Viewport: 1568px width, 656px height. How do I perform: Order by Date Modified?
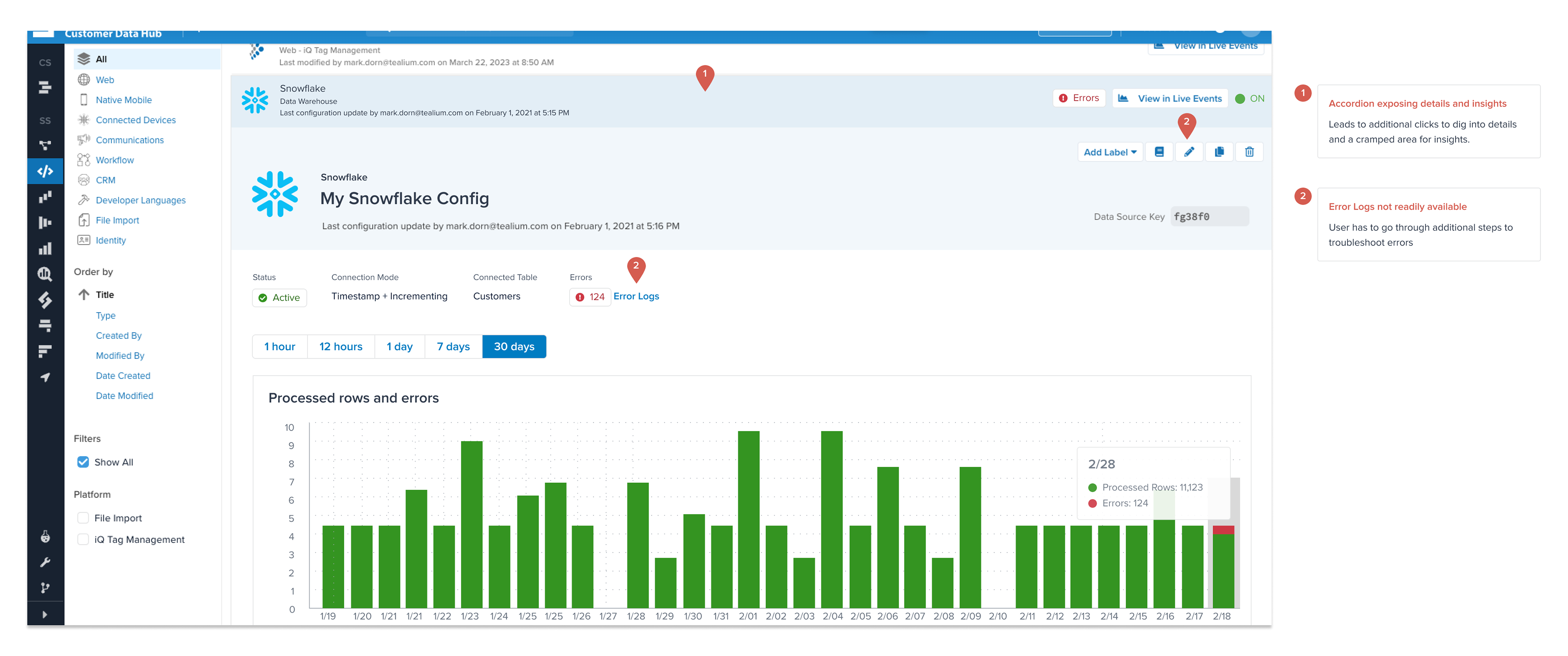click(124, 396)
